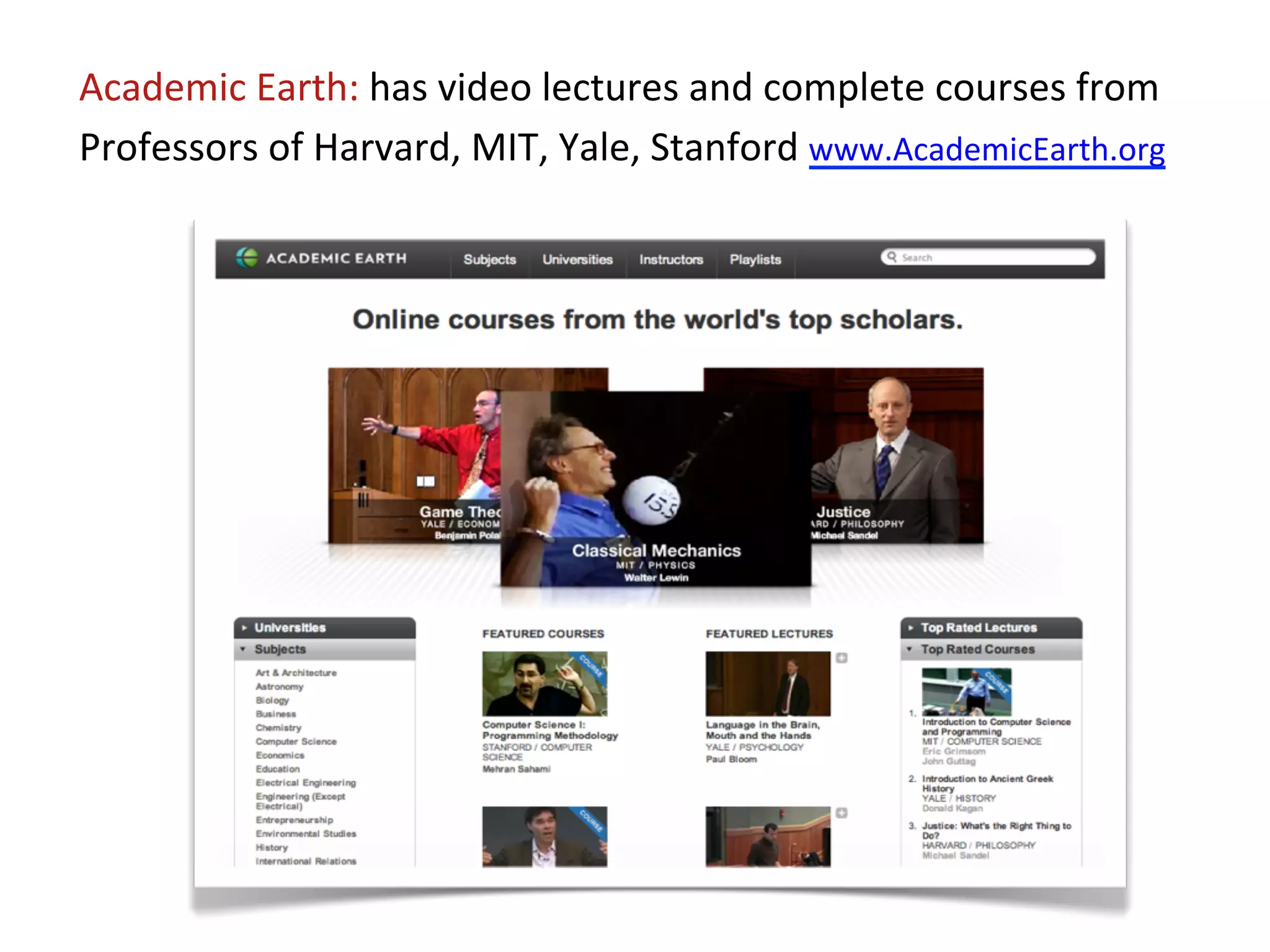Click YALE / HISTORY label
1270x952 pixels.
click(x=959, y=798)
